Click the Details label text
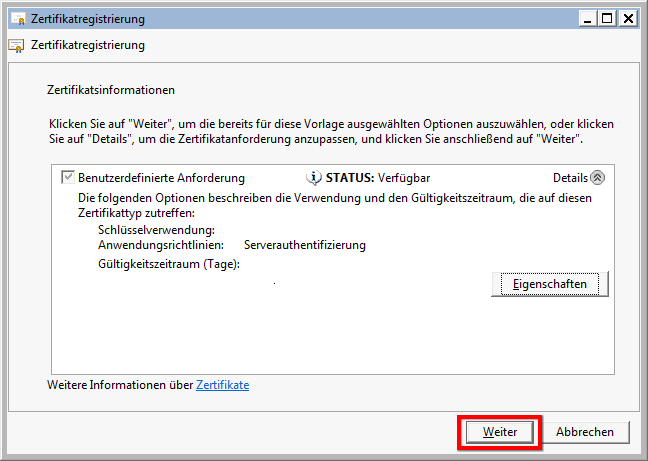This screenshot has width=648, height=461. click(570, 178)
